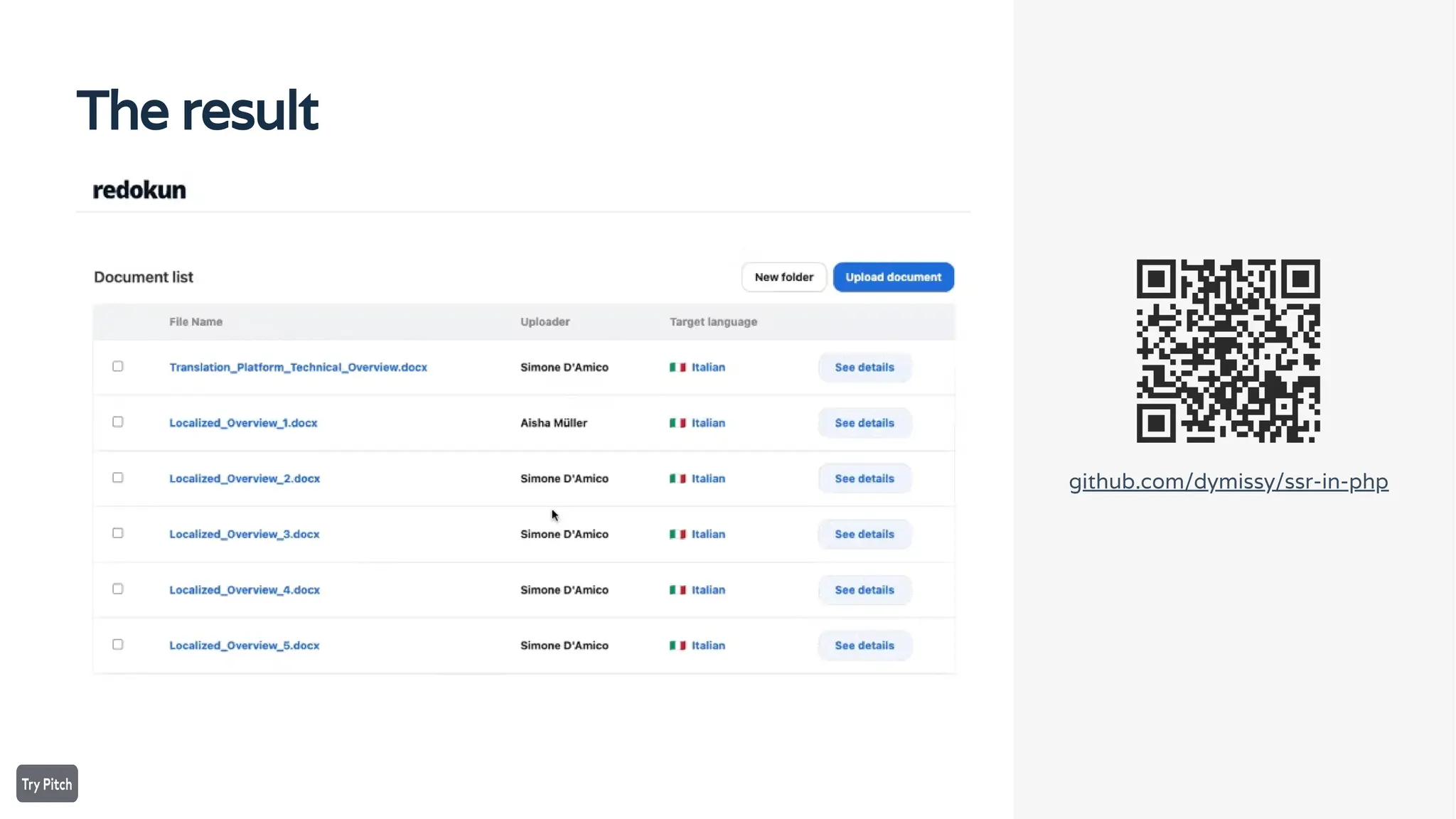The height and width of the screenshot is (819, 1456).
Task: Open See details for Localized_Overview_2.docx
Action: tap(864, 478)
